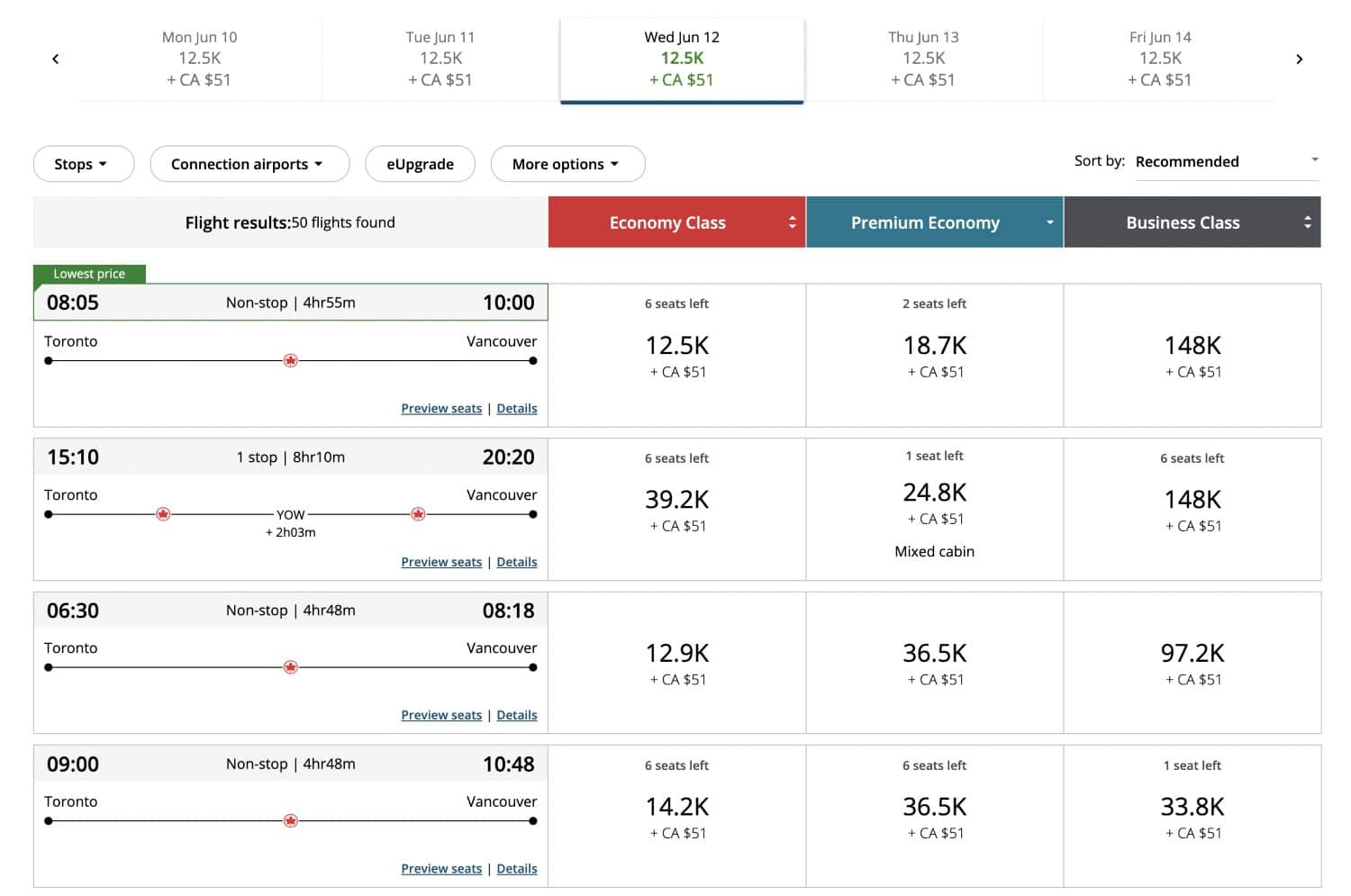Click the eUpgrade button
1351x896 pixels.
tap(420, 164)
